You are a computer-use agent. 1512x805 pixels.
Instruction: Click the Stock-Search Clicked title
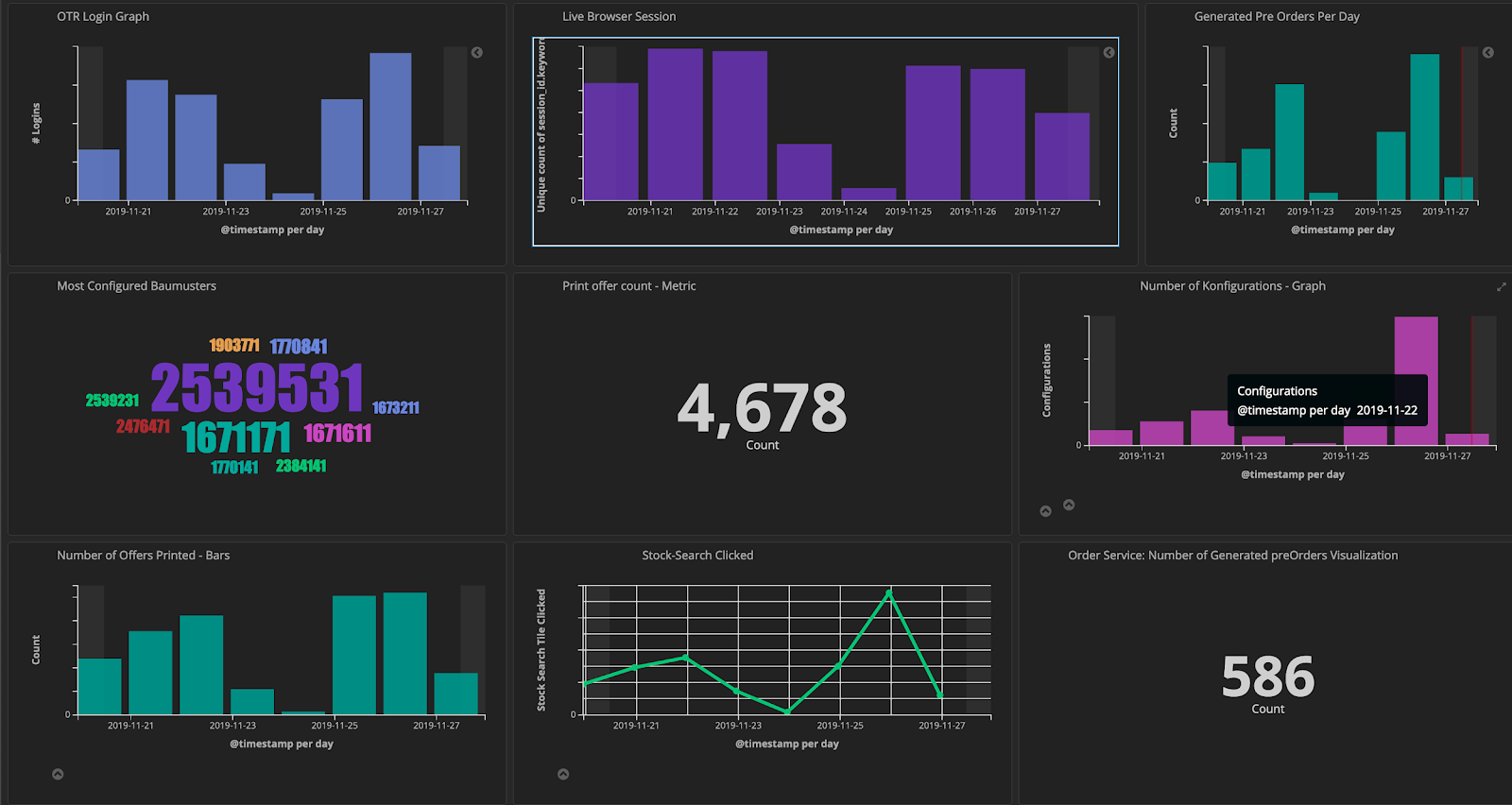tap(697, 555)
